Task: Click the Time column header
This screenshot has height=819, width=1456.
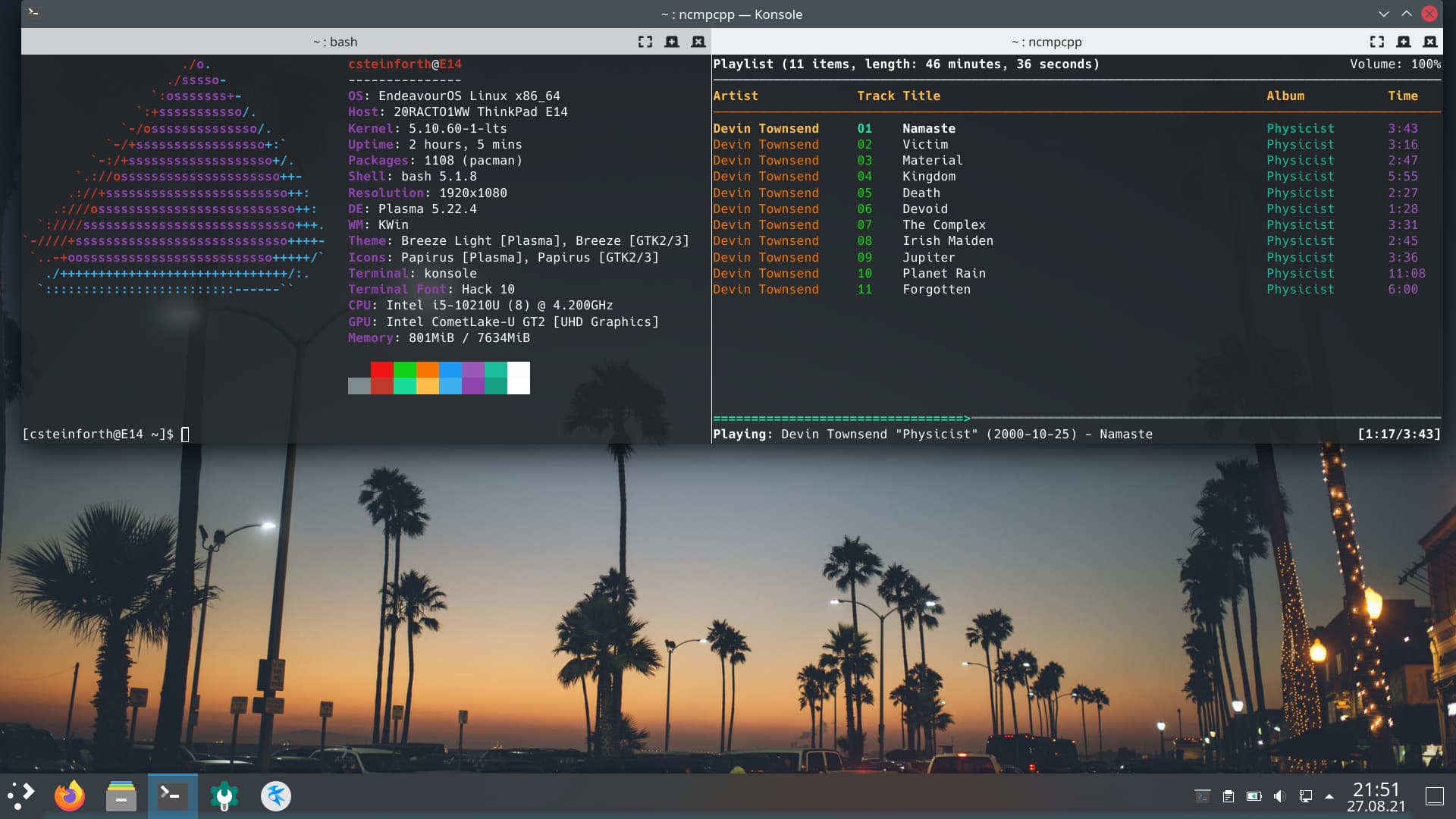Action: pyautogui.click(x=1403, y=96)
